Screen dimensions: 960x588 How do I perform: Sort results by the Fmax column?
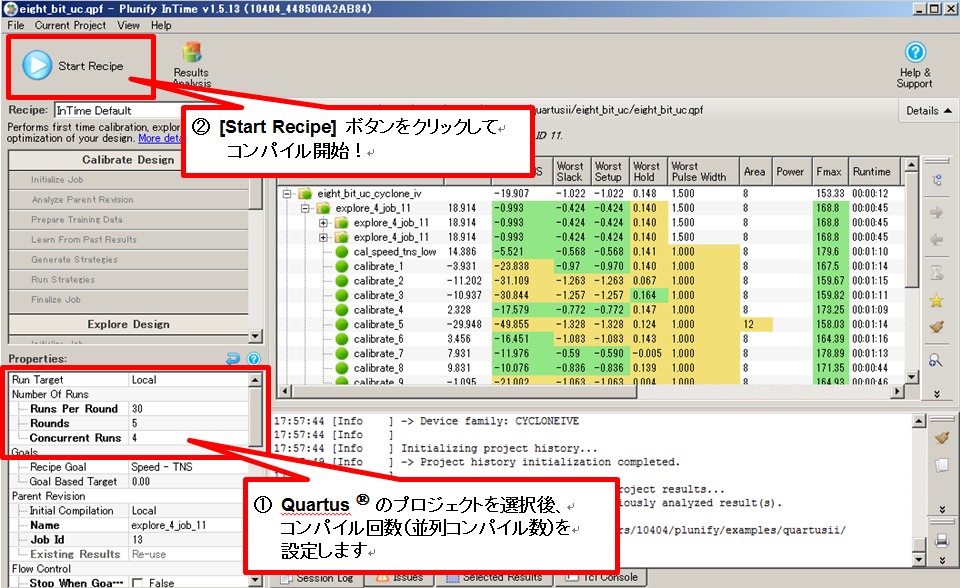click(827, 171)
